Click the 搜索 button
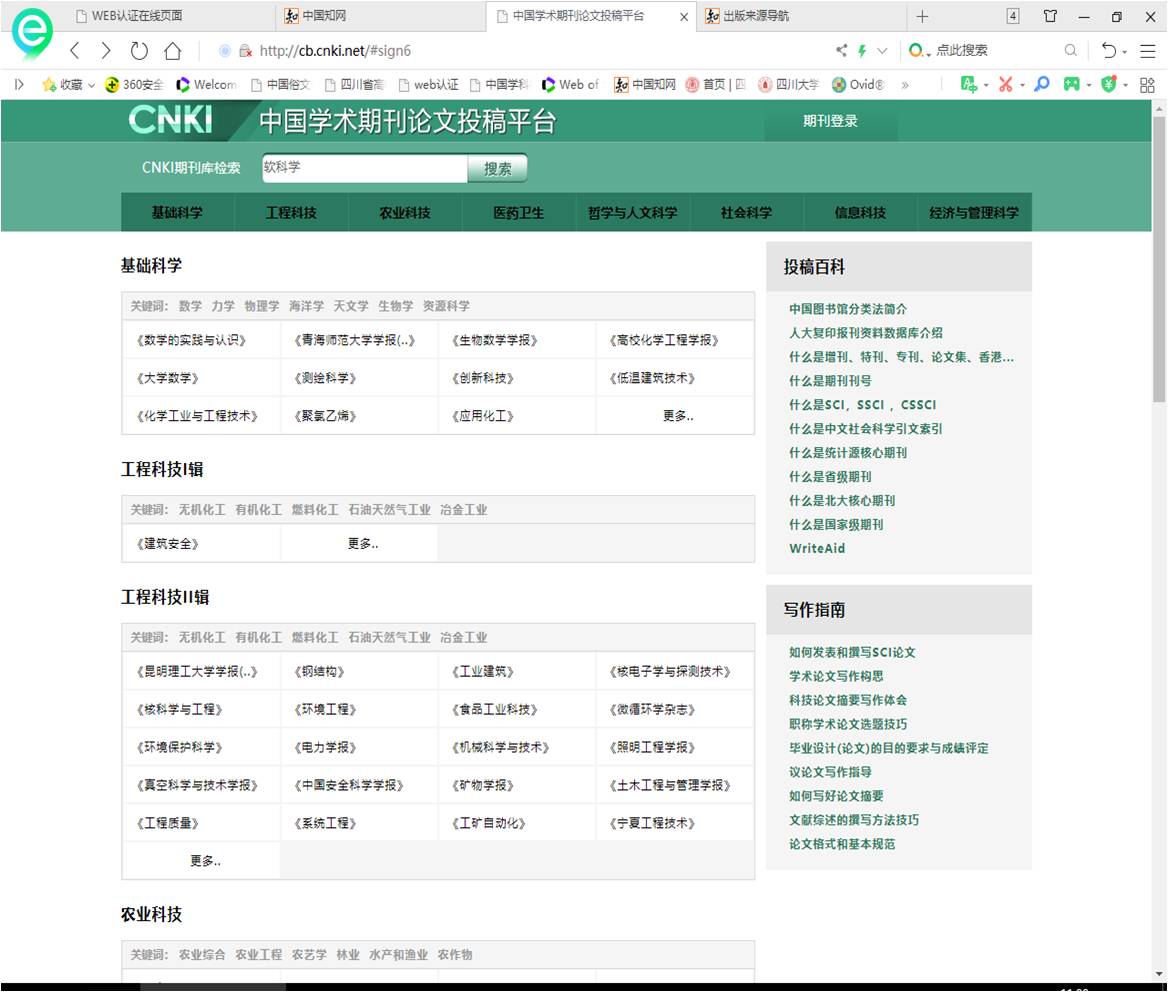1168x992 pixels. 498,168
